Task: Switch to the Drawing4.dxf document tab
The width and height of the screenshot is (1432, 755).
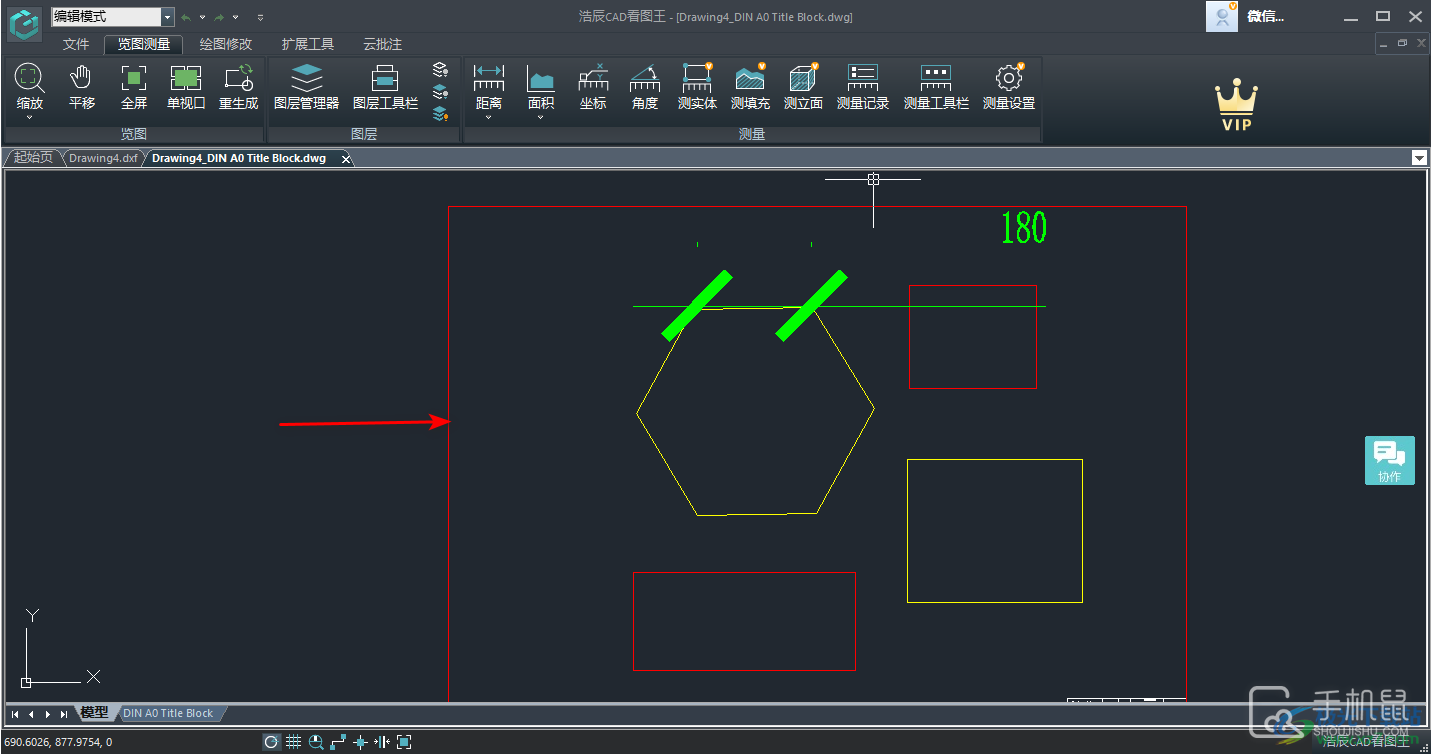Action: (x=103, y=158)
